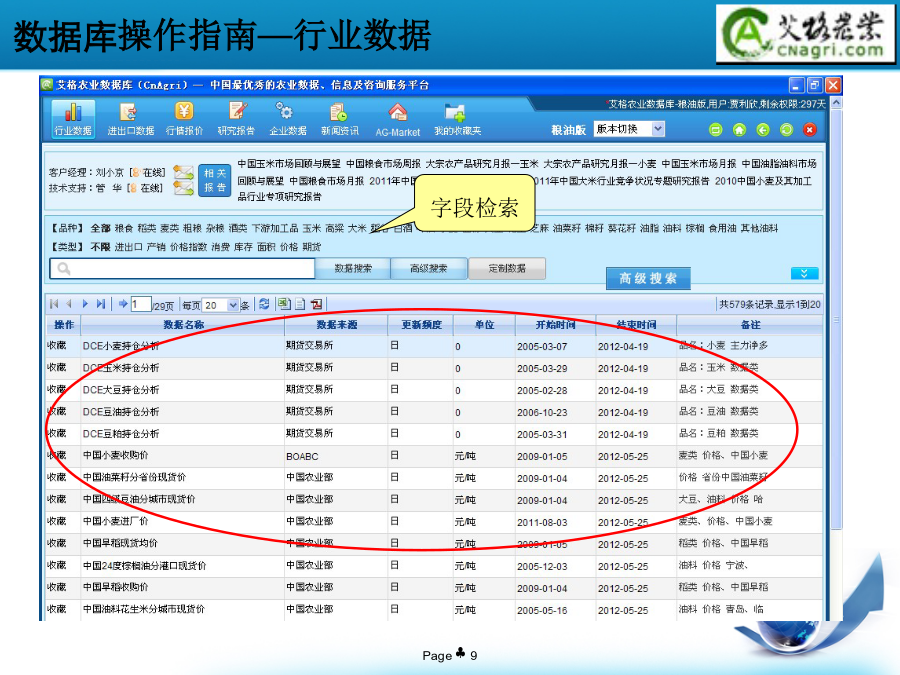Select 油菜籽 in the 品种 filter
900x675 pixels.
tap(567, 228)
